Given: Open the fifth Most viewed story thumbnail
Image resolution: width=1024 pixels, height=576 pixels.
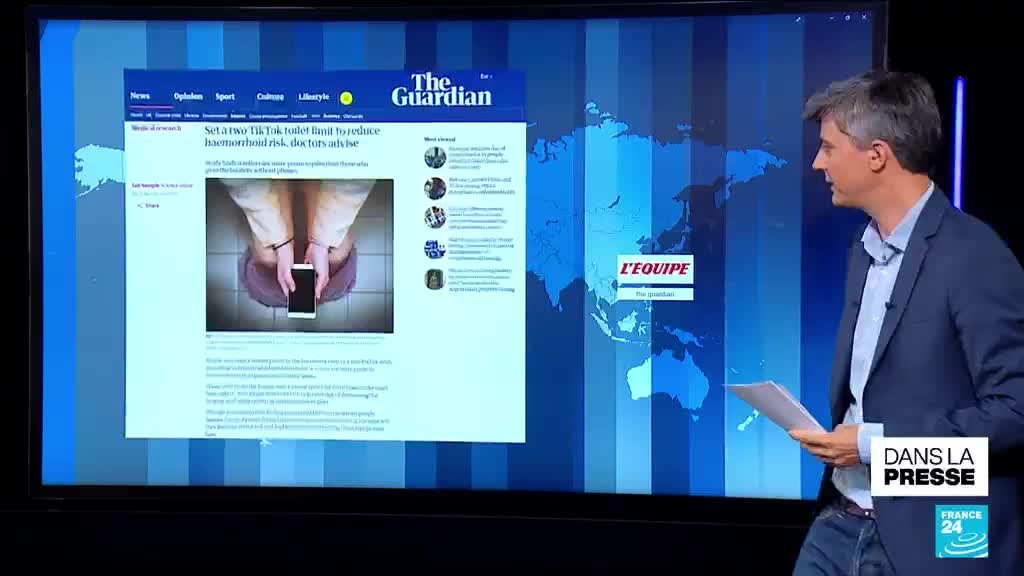Looking at the screenshot, I should pyautogui.click(x=434, y=279).
